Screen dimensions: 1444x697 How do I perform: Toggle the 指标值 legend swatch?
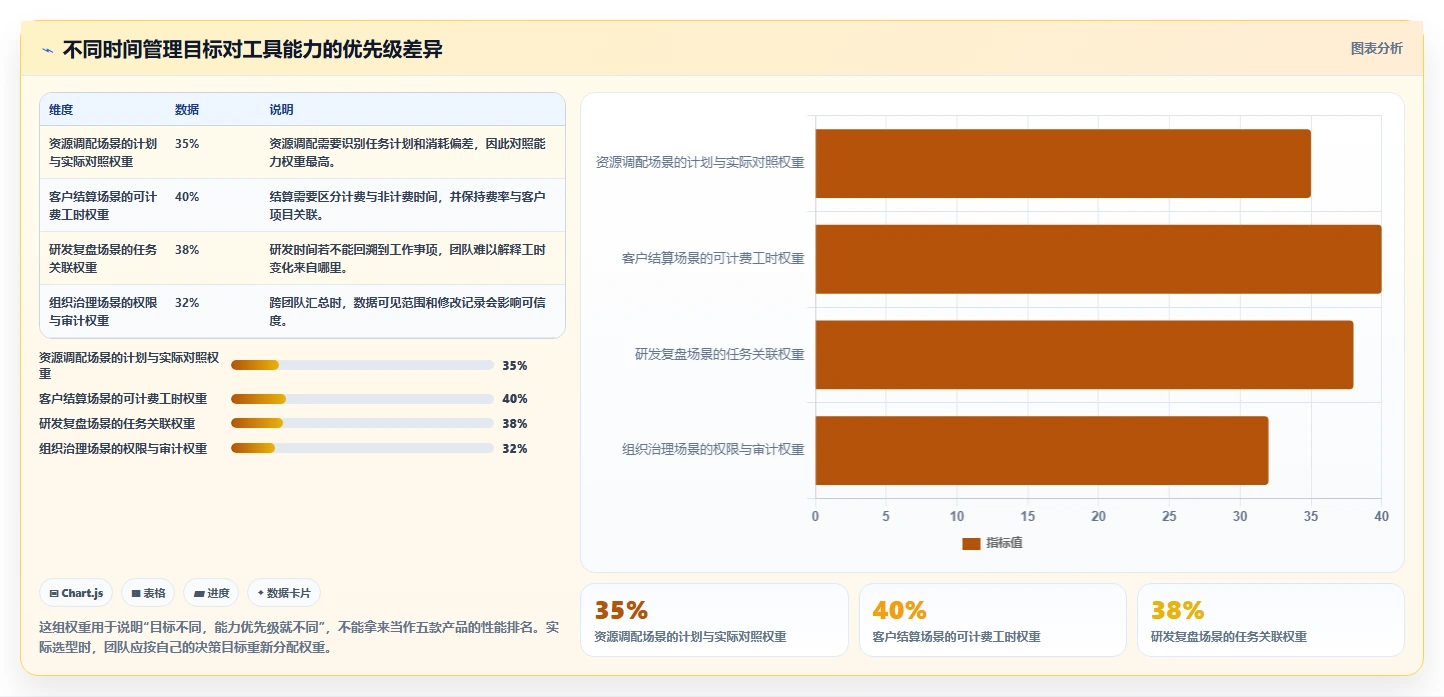click(971, 543)
